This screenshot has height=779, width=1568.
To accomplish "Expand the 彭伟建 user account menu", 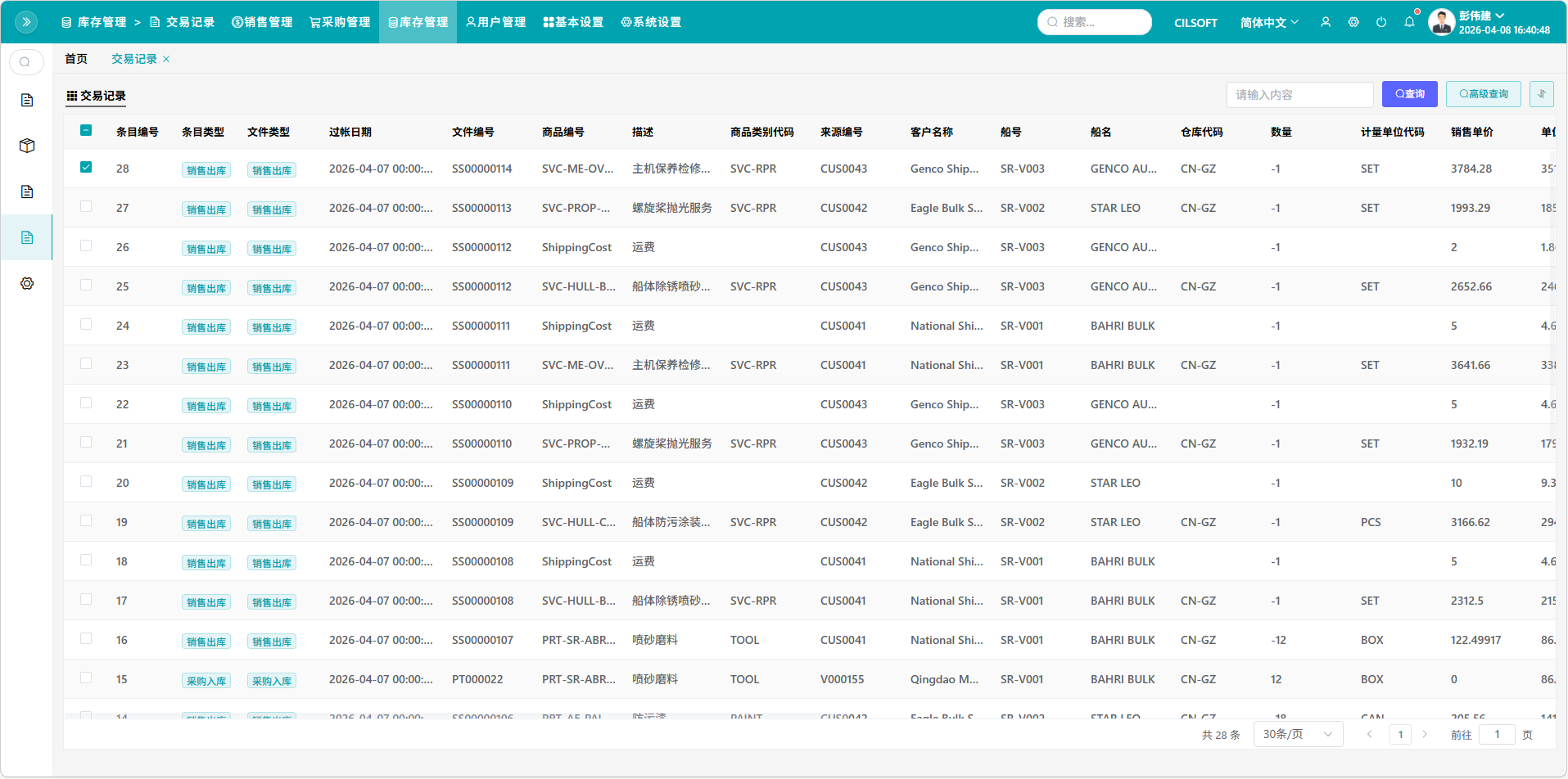I will (1481, 16).
